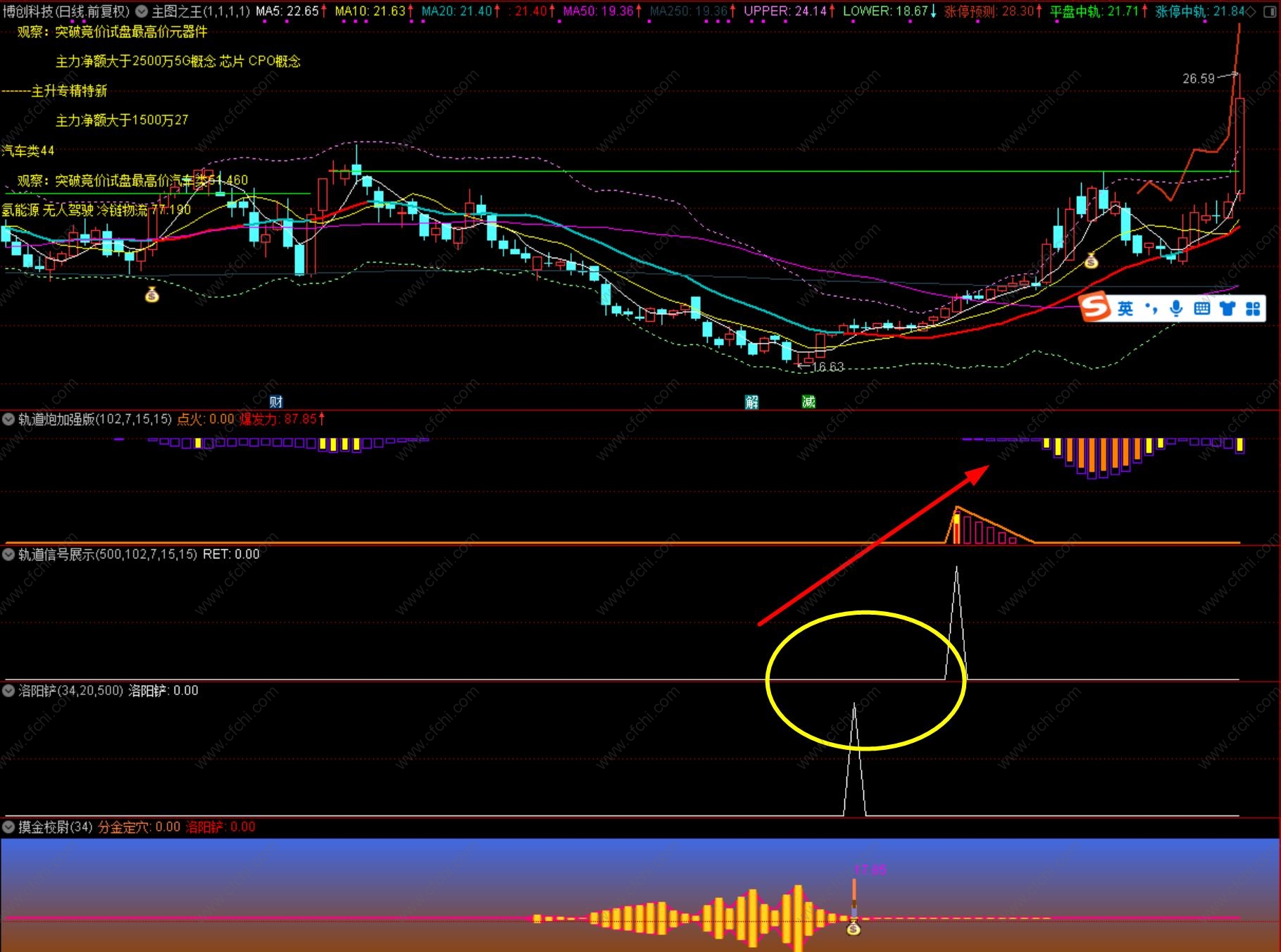Viewport: 1281px width, 952px height.
Task: Click the diamond icon after 涨停中轨 value
Action: coord(1251,11)
